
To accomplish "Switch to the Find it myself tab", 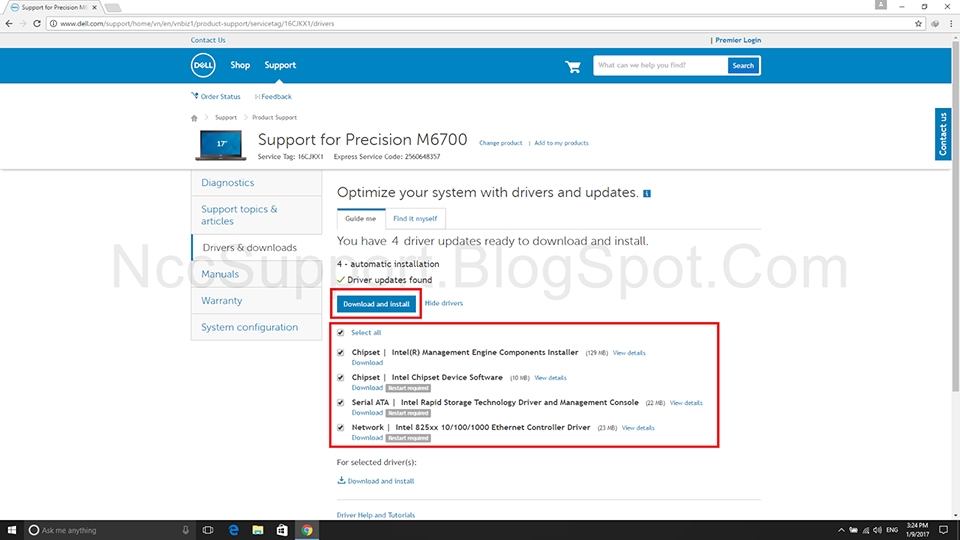I will point(415,219).
